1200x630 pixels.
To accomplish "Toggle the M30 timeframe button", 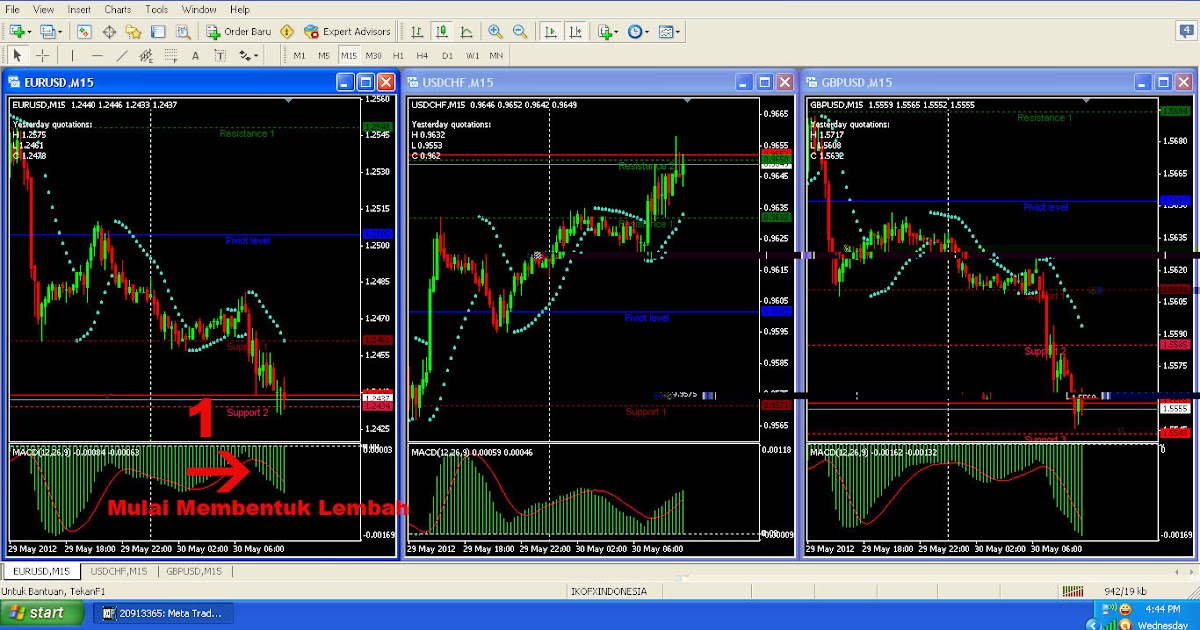I will point(373,55).
